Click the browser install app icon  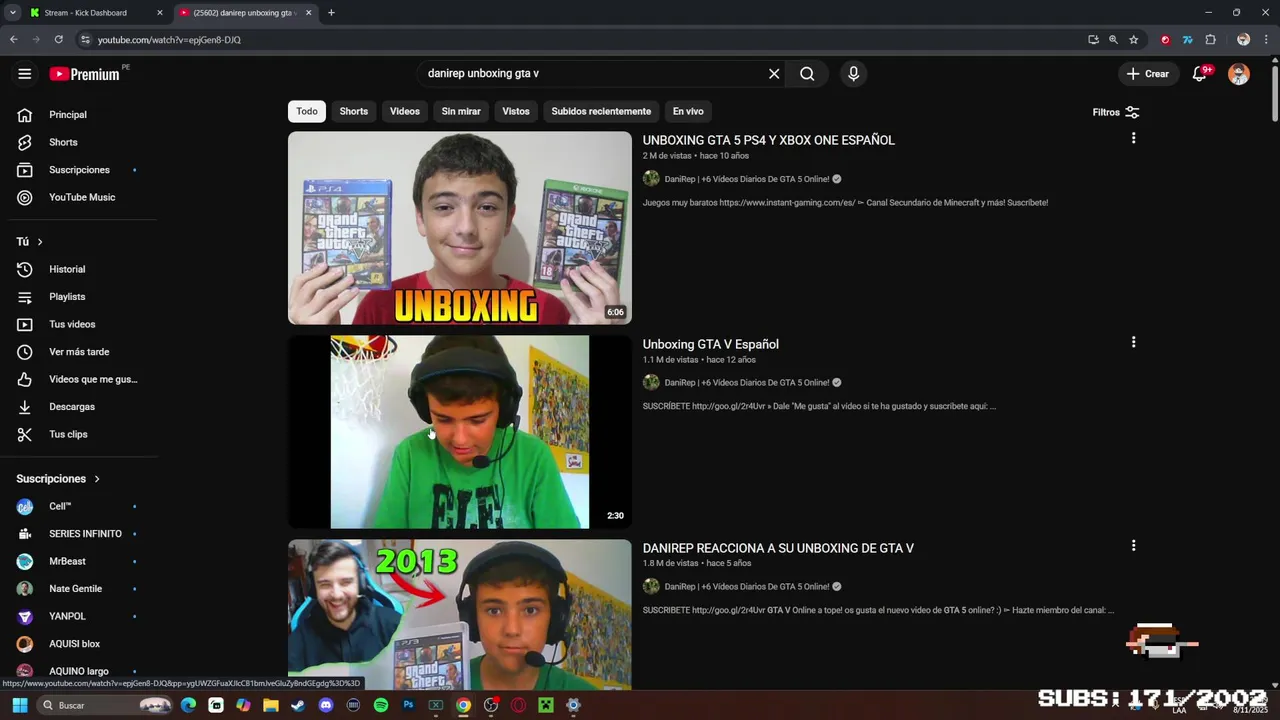1093,40
